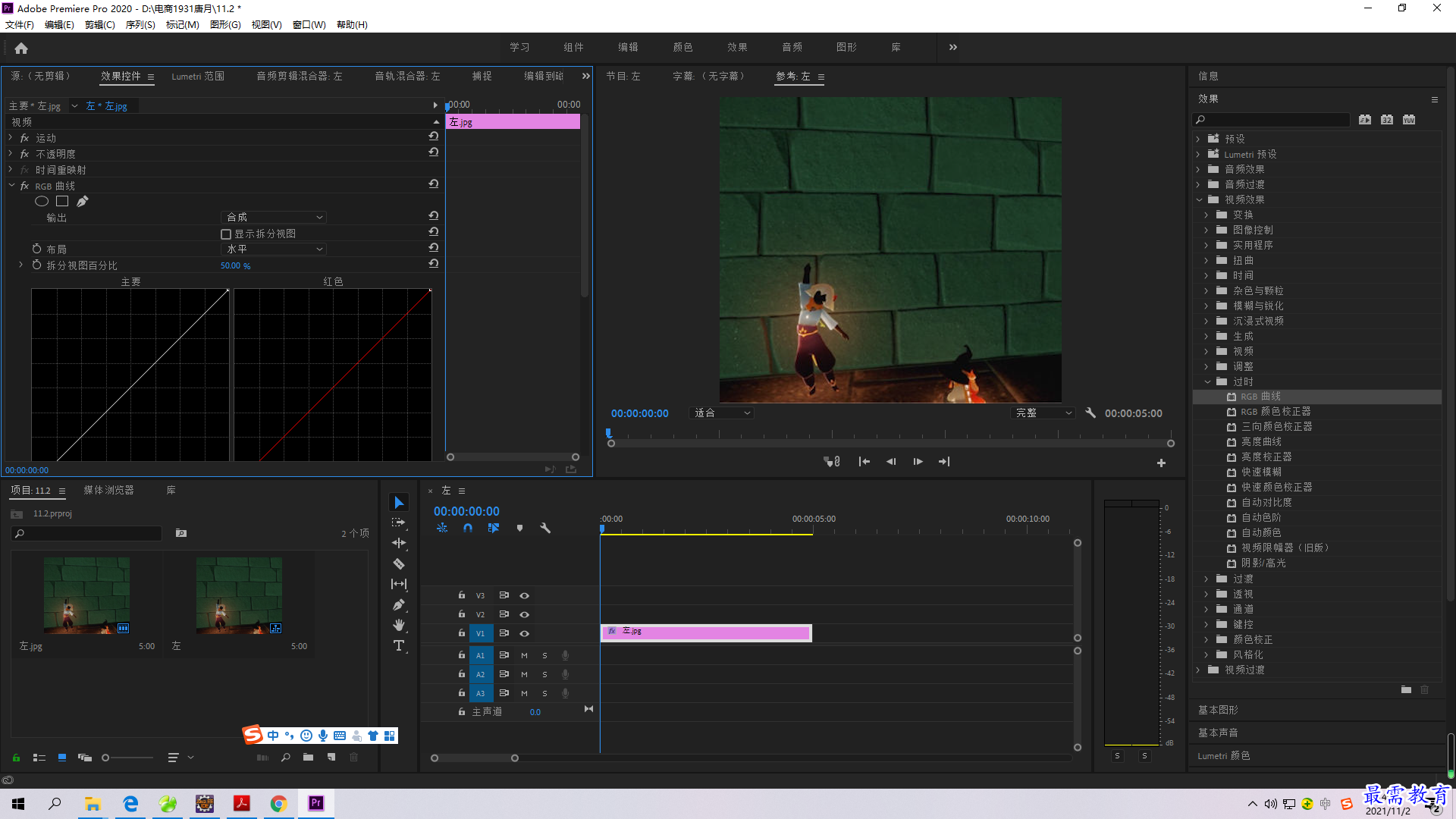Enable 显示拆分视图 checkbox
The width and height of the screenshot is (1456, 819).
pyautogui.click(x=226, y=234)
